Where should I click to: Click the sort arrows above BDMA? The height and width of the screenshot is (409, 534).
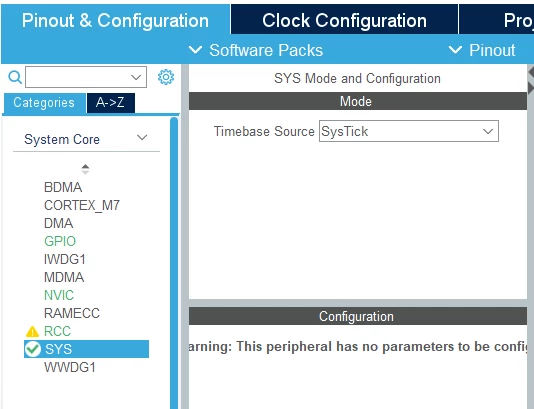coord(85,169)
